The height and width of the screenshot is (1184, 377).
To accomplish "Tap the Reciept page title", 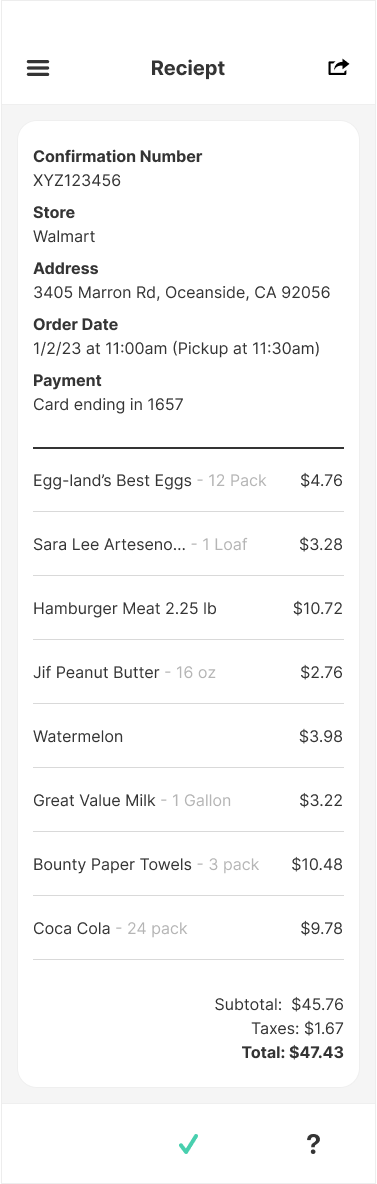I will (188, 68).
